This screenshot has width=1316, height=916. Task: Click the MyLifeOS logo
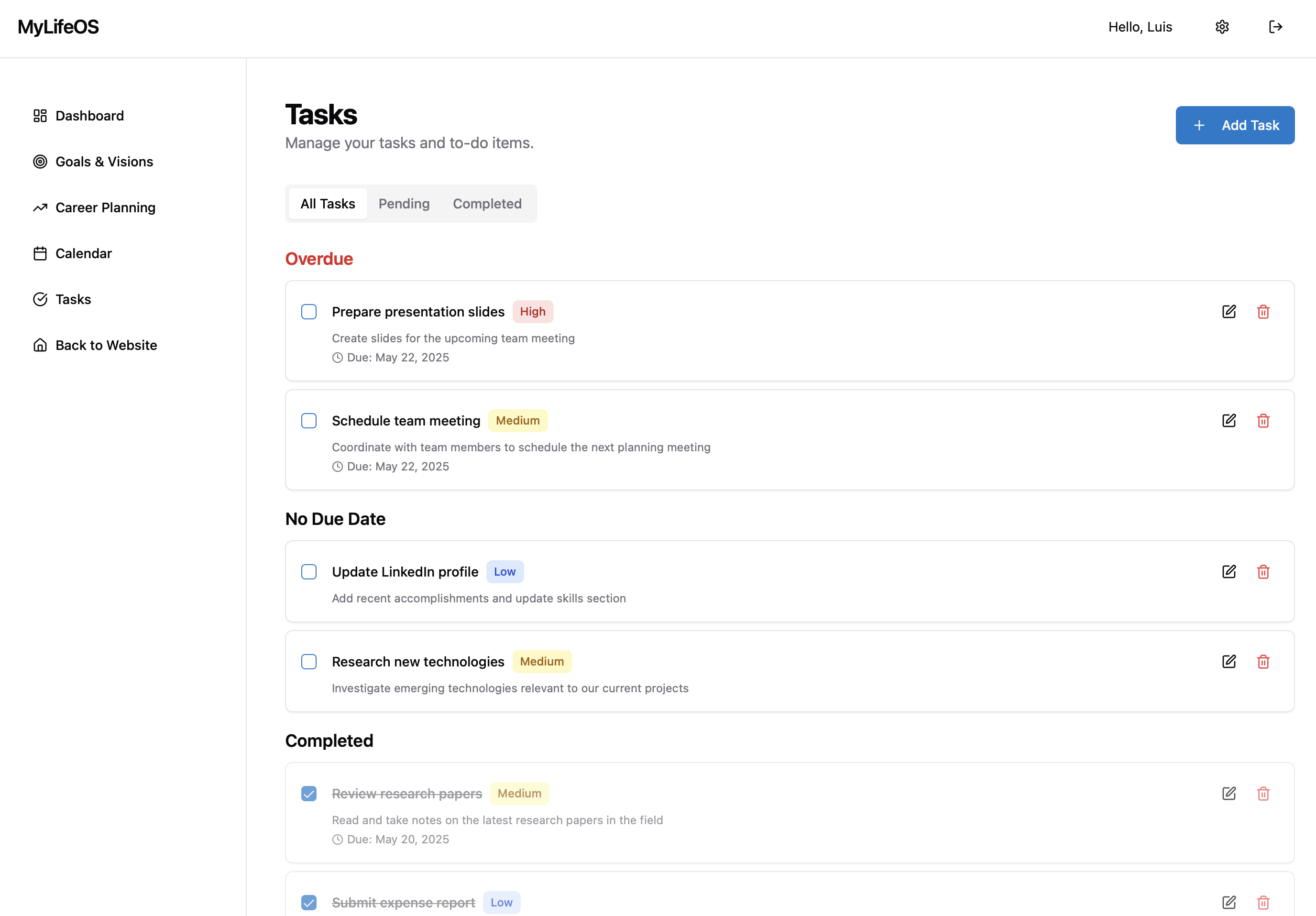coord(58,26)
